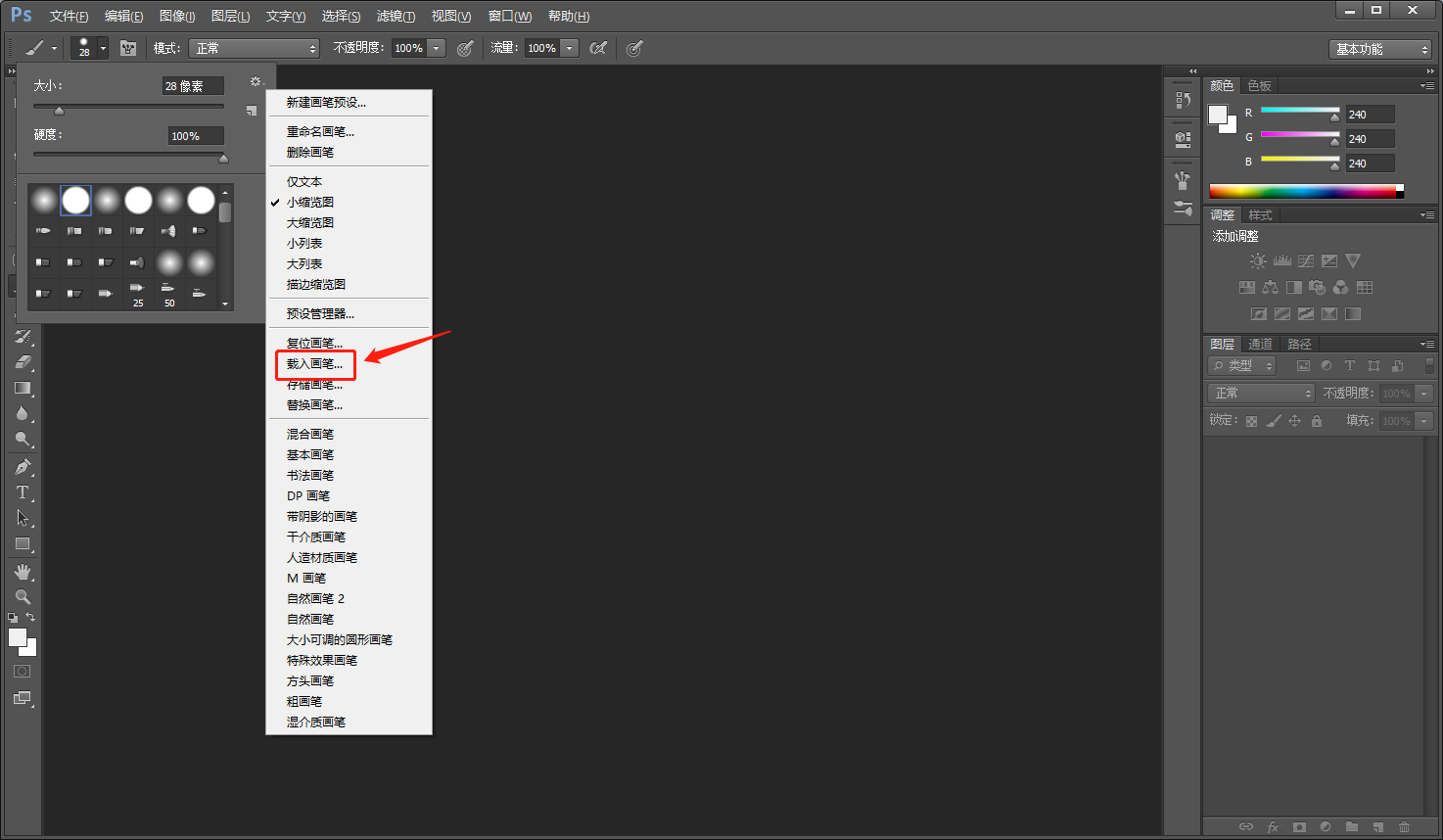Enable airbrush build-up mode
Viewport: 1443px width, 840px height.
pos(598,48)
